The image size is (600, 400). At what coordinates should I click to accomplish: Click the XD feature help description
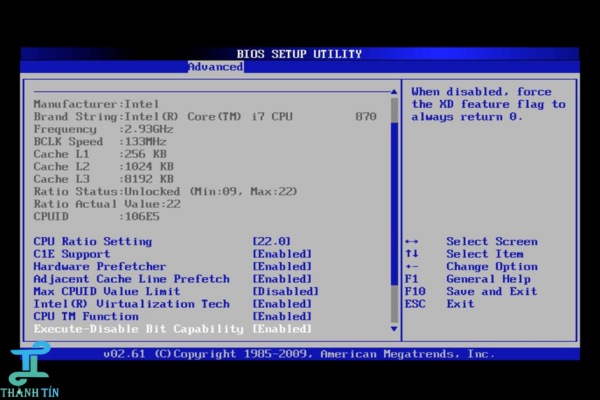click(x=489, y=104)
